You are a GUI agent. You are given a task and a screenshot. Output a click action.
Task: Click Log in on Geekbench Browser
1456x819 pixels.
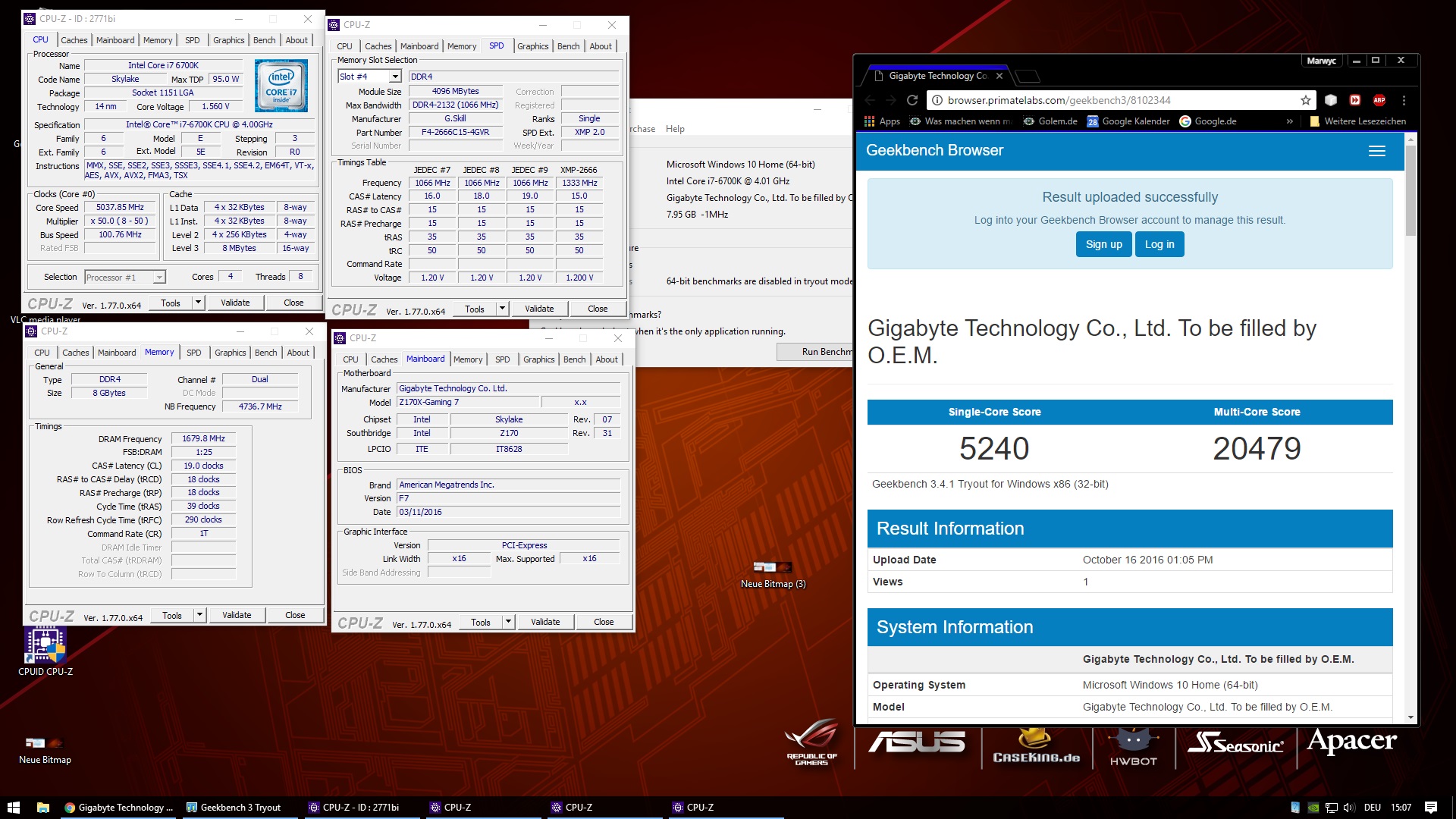pyautogui.click(x=1159, y=244)
